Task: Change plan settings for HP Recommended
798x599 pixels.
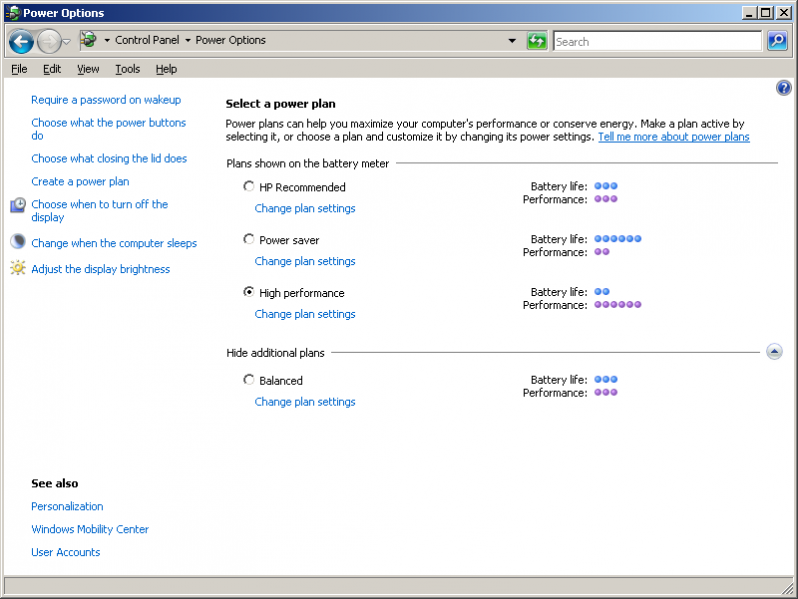Action: tap(305, 208)
